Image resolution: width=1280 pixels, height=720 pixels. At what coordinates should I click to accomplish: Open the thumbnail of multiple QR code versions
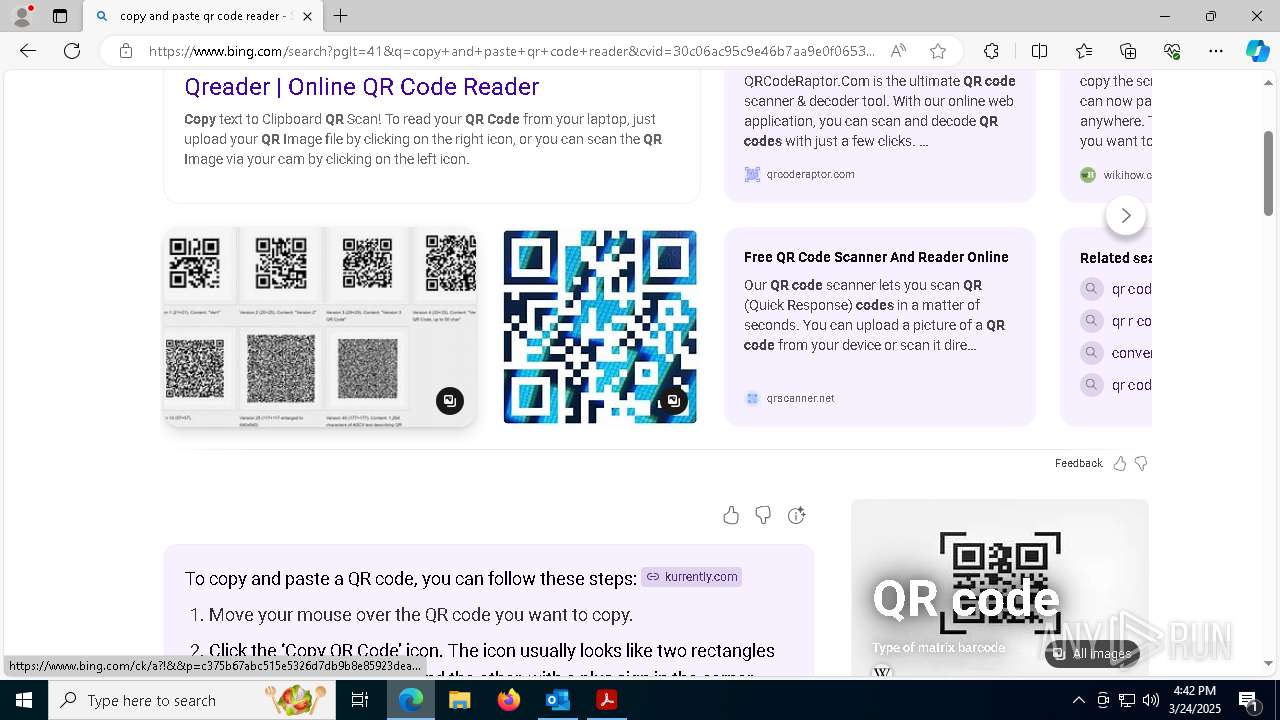click(x=320, y=327)
